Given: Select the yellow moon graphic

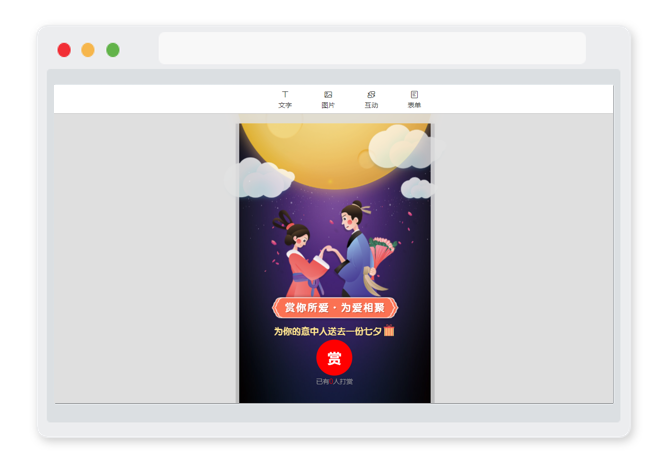Looking at the screenshot, I should [335, 156].
